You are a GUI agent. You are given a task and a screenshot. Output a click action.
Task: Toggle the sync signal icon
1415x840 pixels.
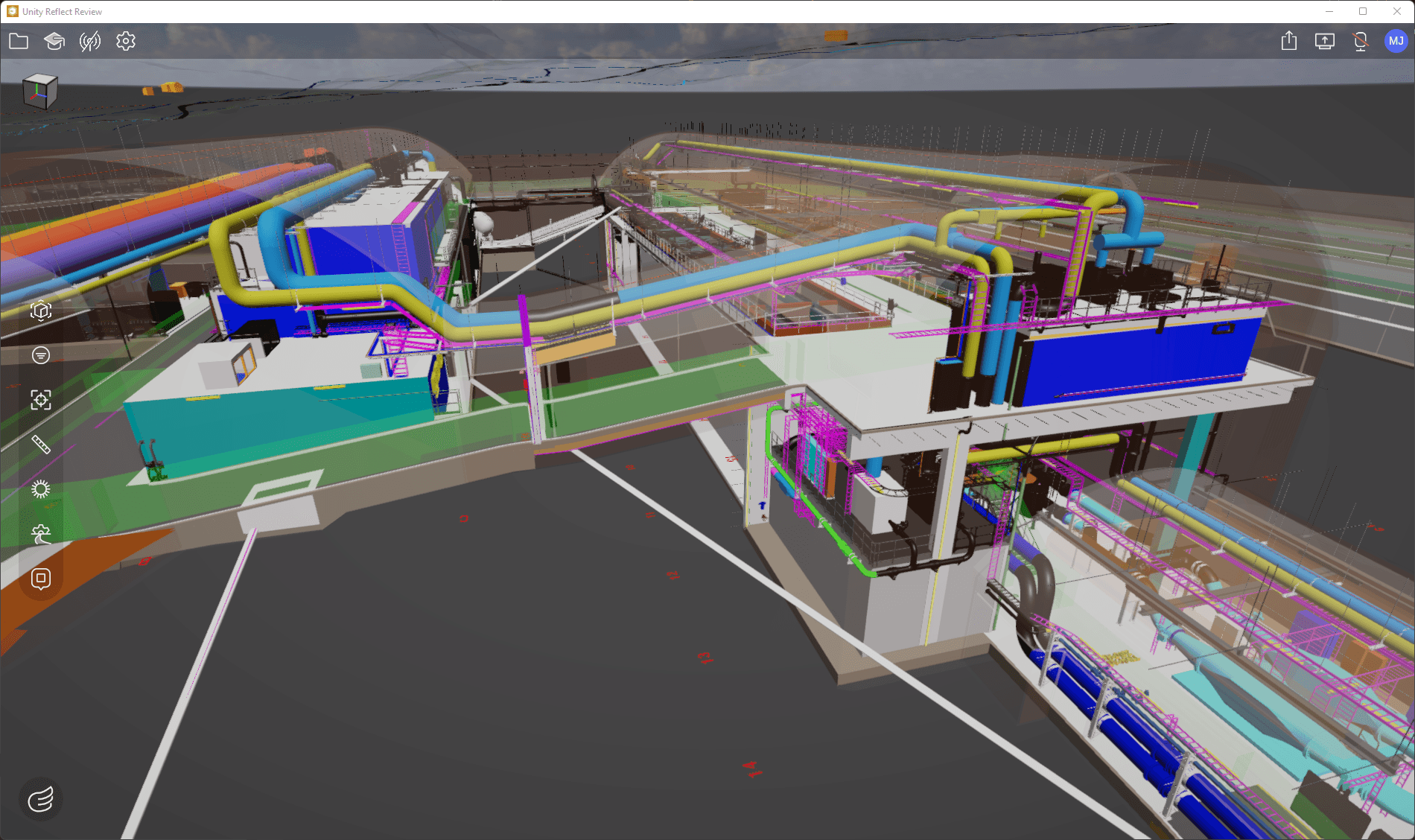coord(90,41)
